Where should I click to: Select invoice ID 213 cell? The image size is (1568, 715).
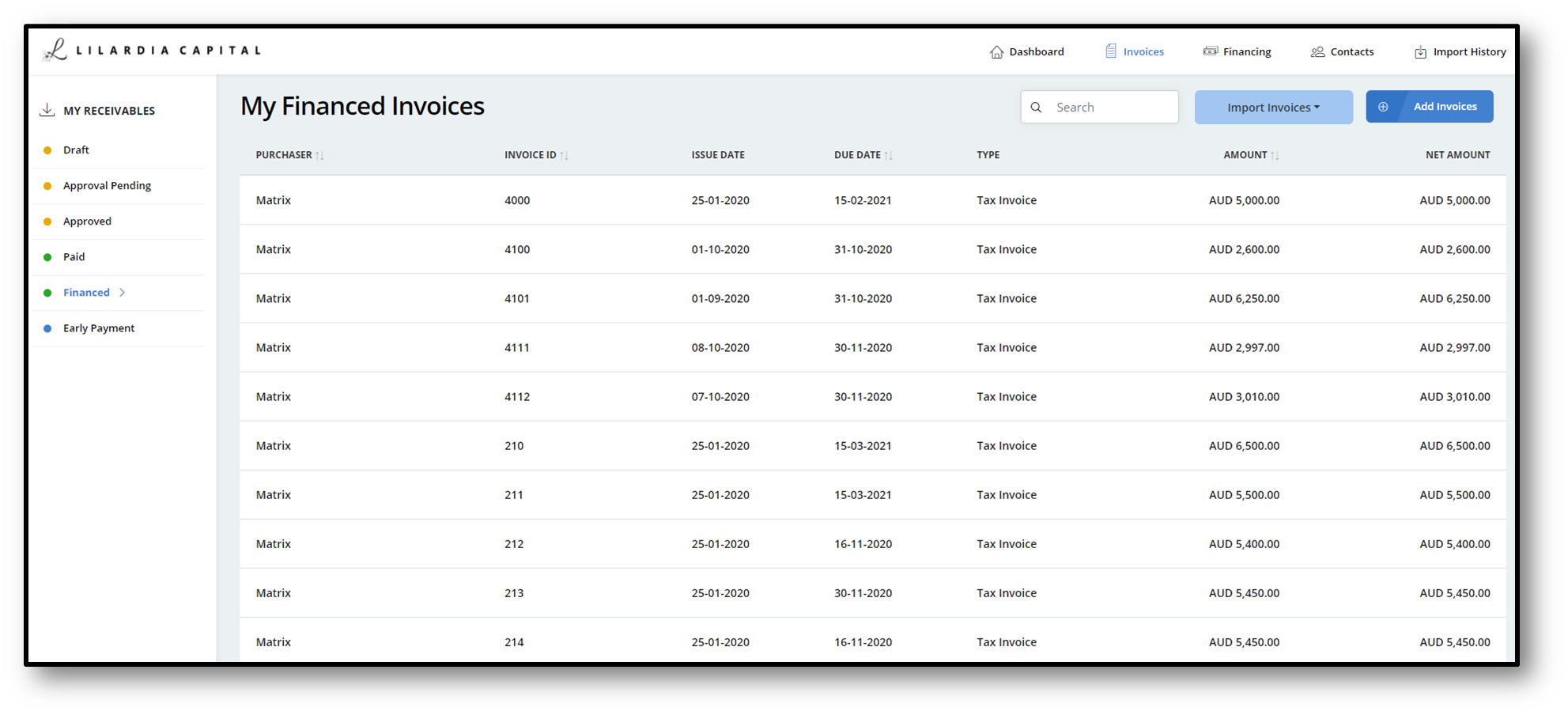click(x=514, y=592)
